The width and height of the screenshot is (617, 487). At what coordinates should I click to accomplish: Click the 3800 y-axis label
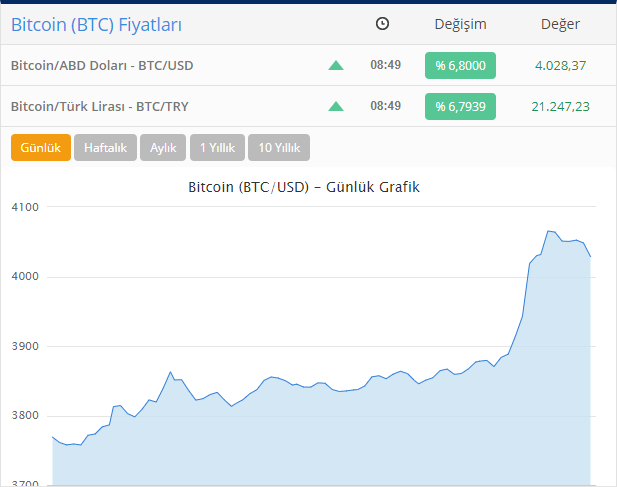(x=25, y=415)
